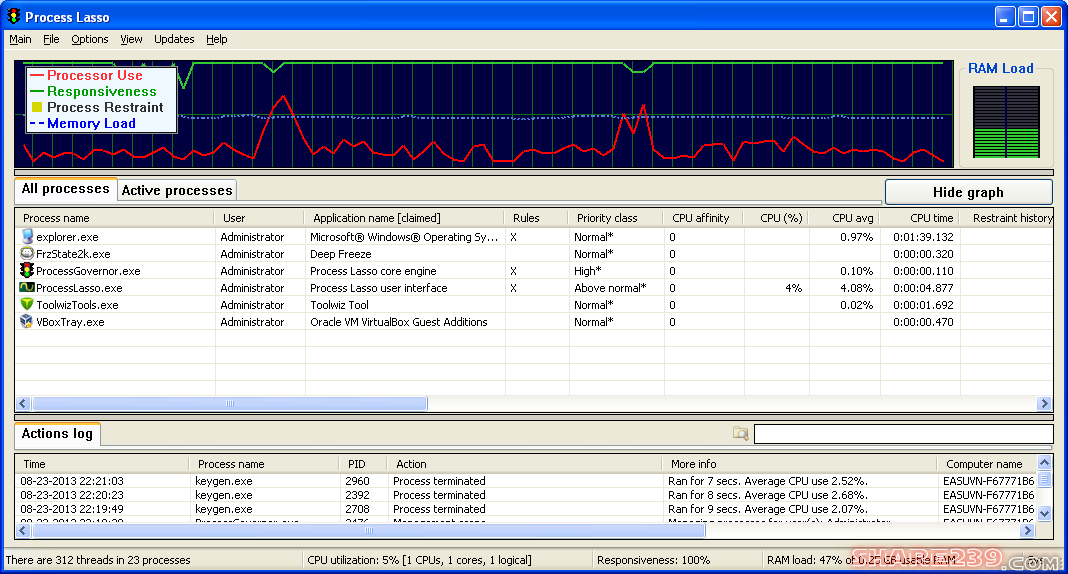Screen dimensions: 1068x574
Task: Open the Main menu
Action: click(20, 39)
